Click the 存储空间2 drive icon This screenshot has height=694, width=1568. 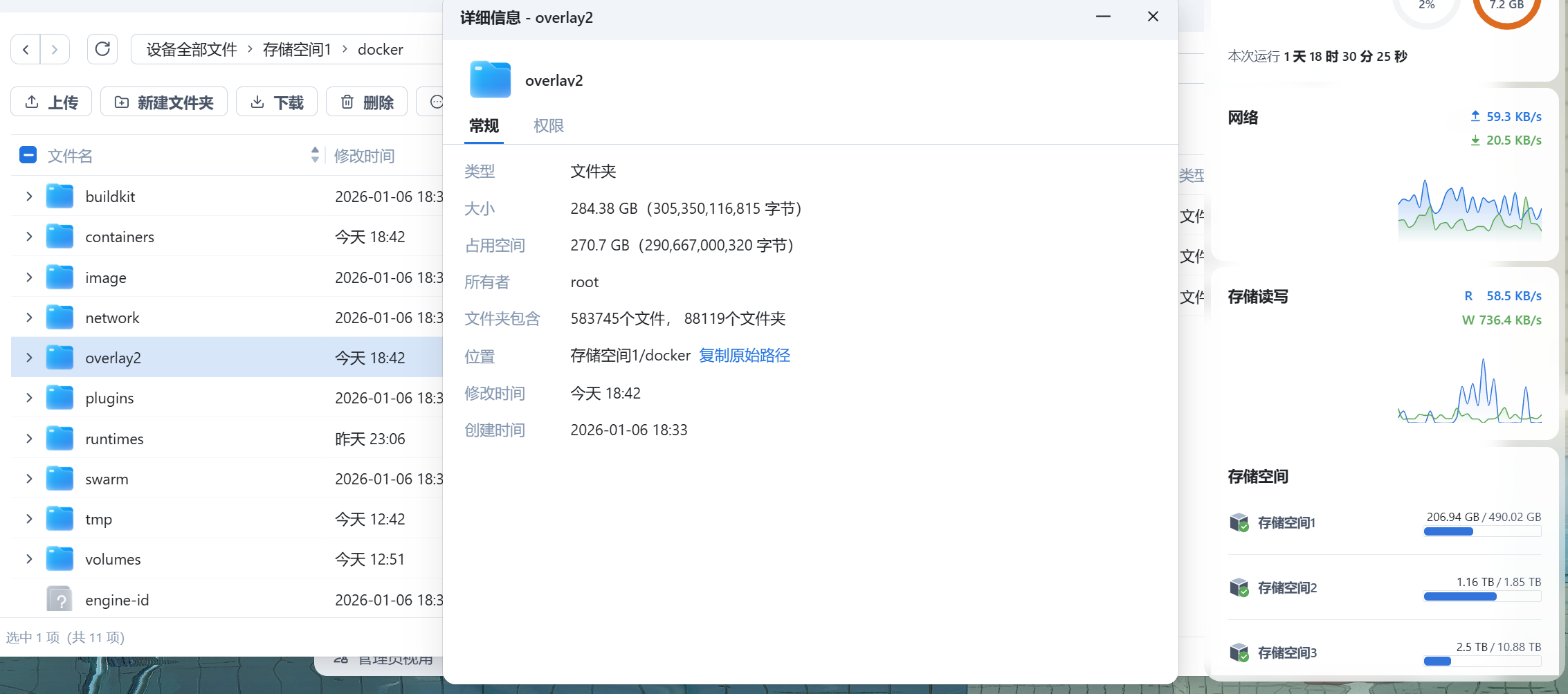click(1239, 587)
